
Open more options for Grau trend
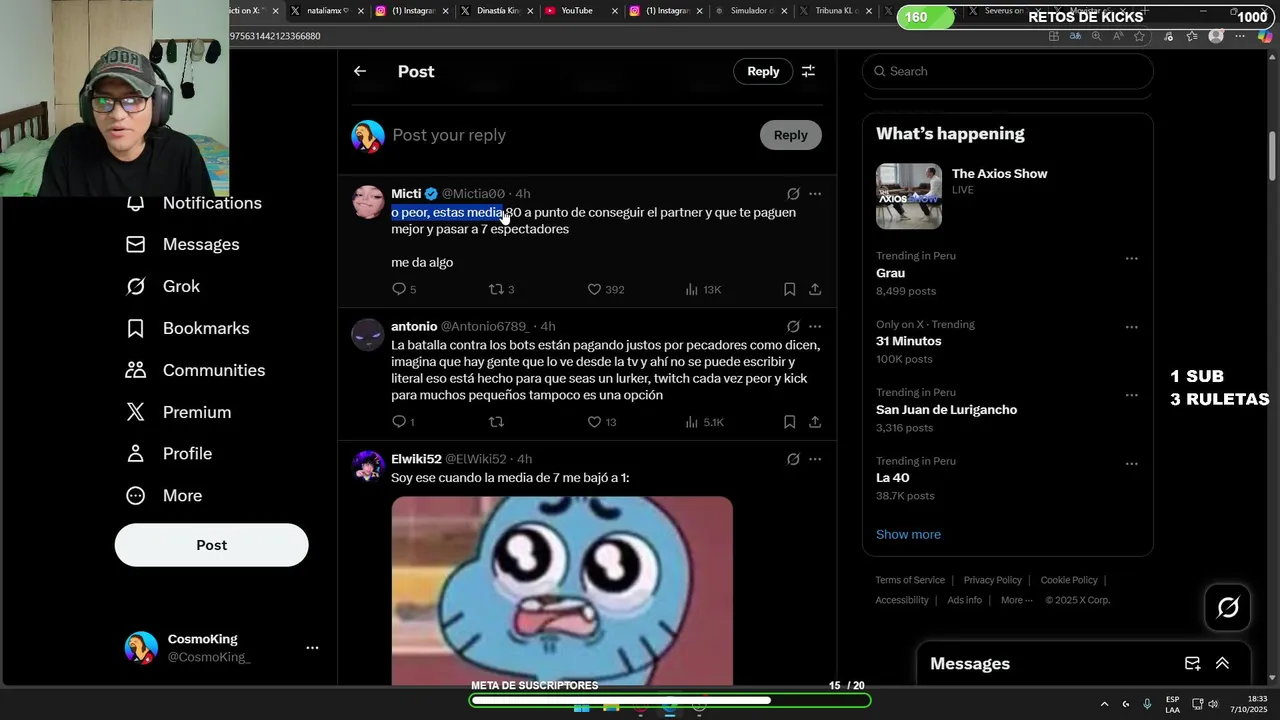point(1131,258)
